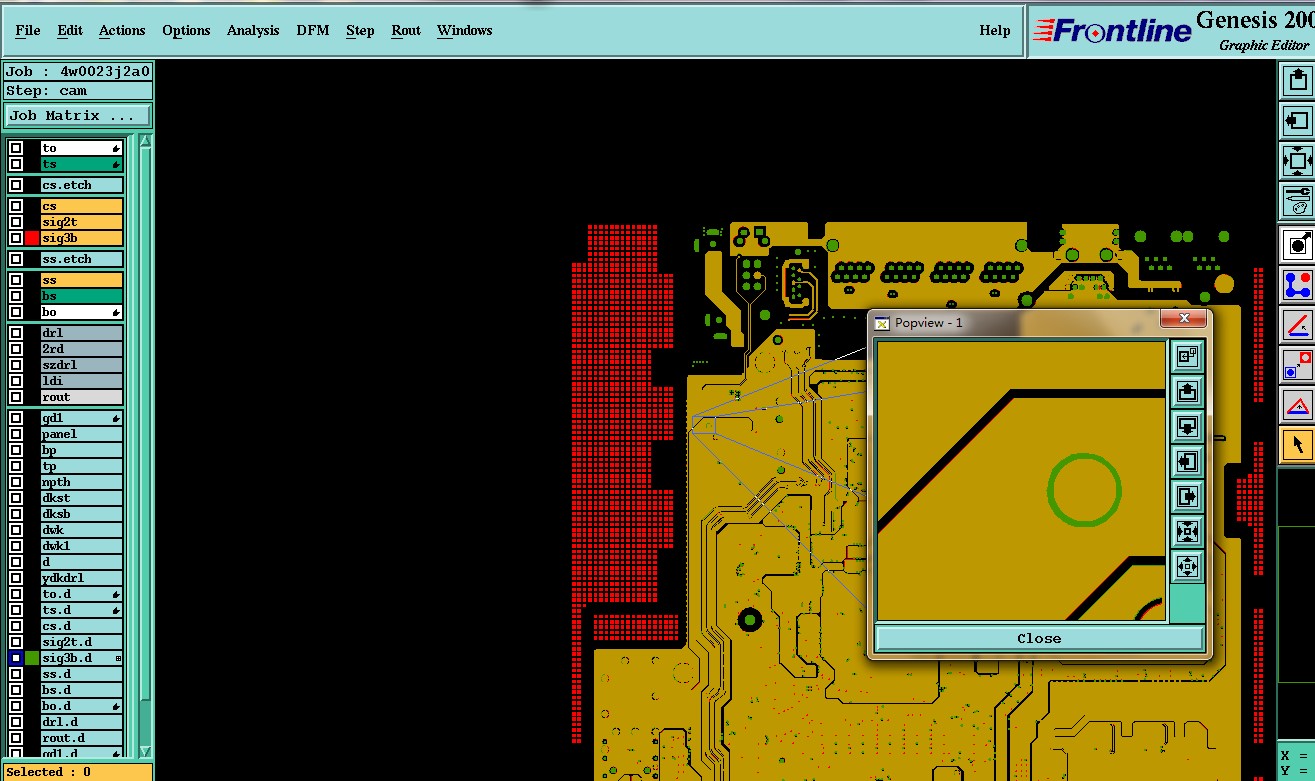
Task: Open the Edit menu
Action: (70, 30)
